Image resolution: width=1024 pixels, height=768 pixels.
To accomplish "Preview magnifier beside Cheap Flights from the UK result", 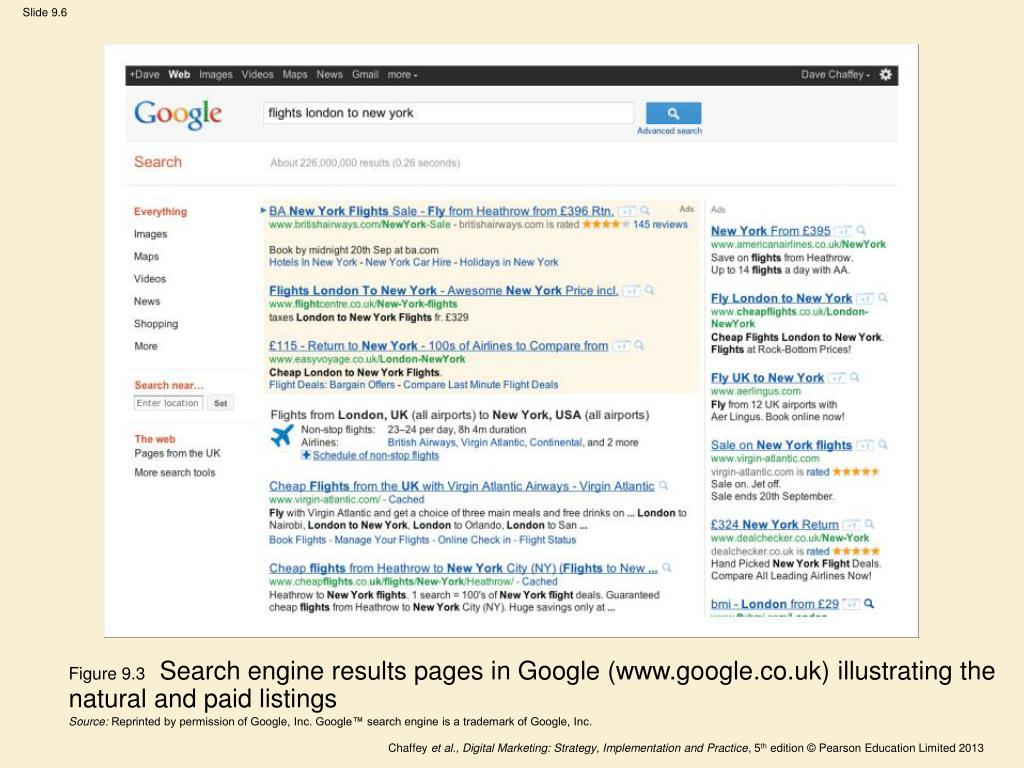I will click(664, 485).
